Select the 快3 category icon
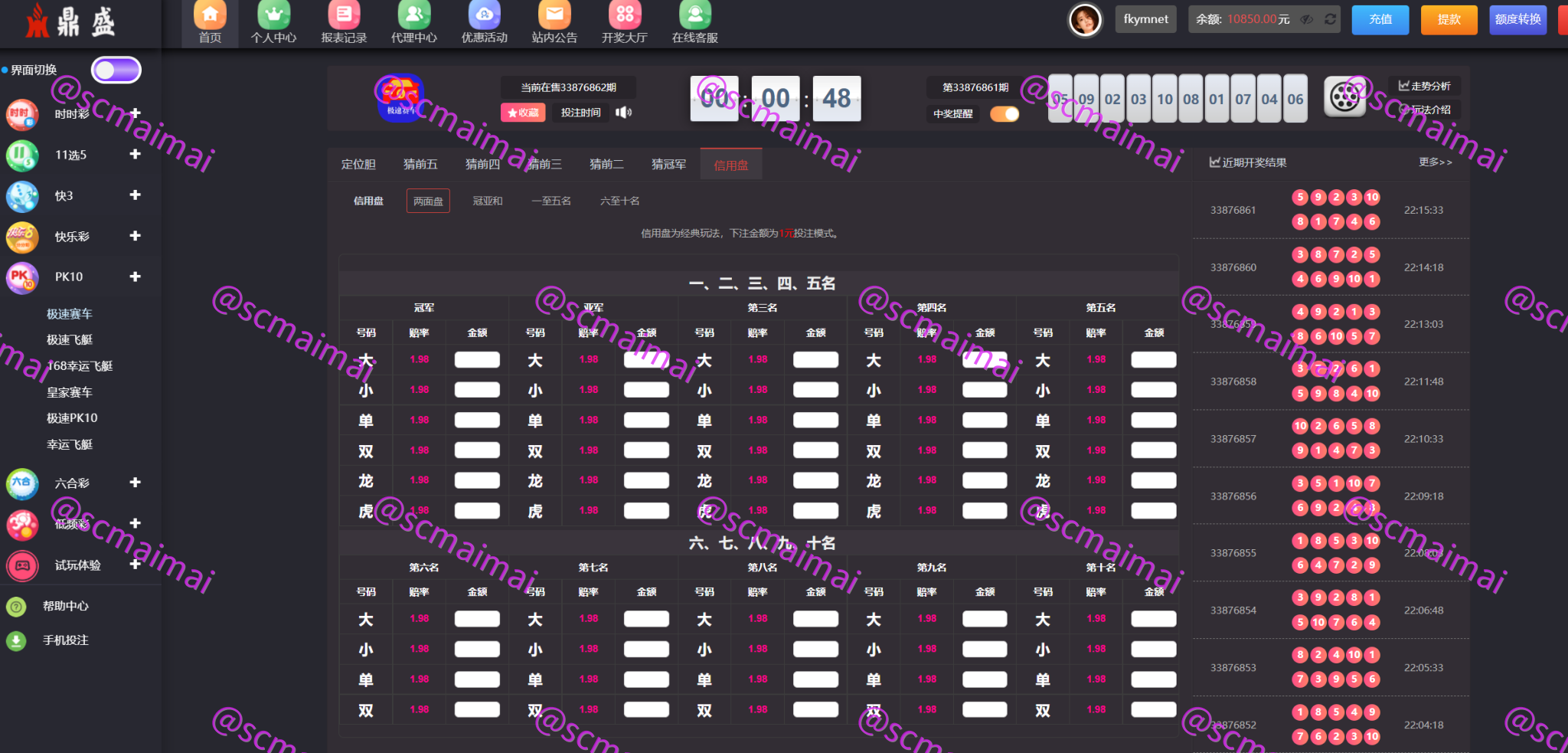Image resolution: width=1568 pixels, height=753 pixels. [21, 196]
